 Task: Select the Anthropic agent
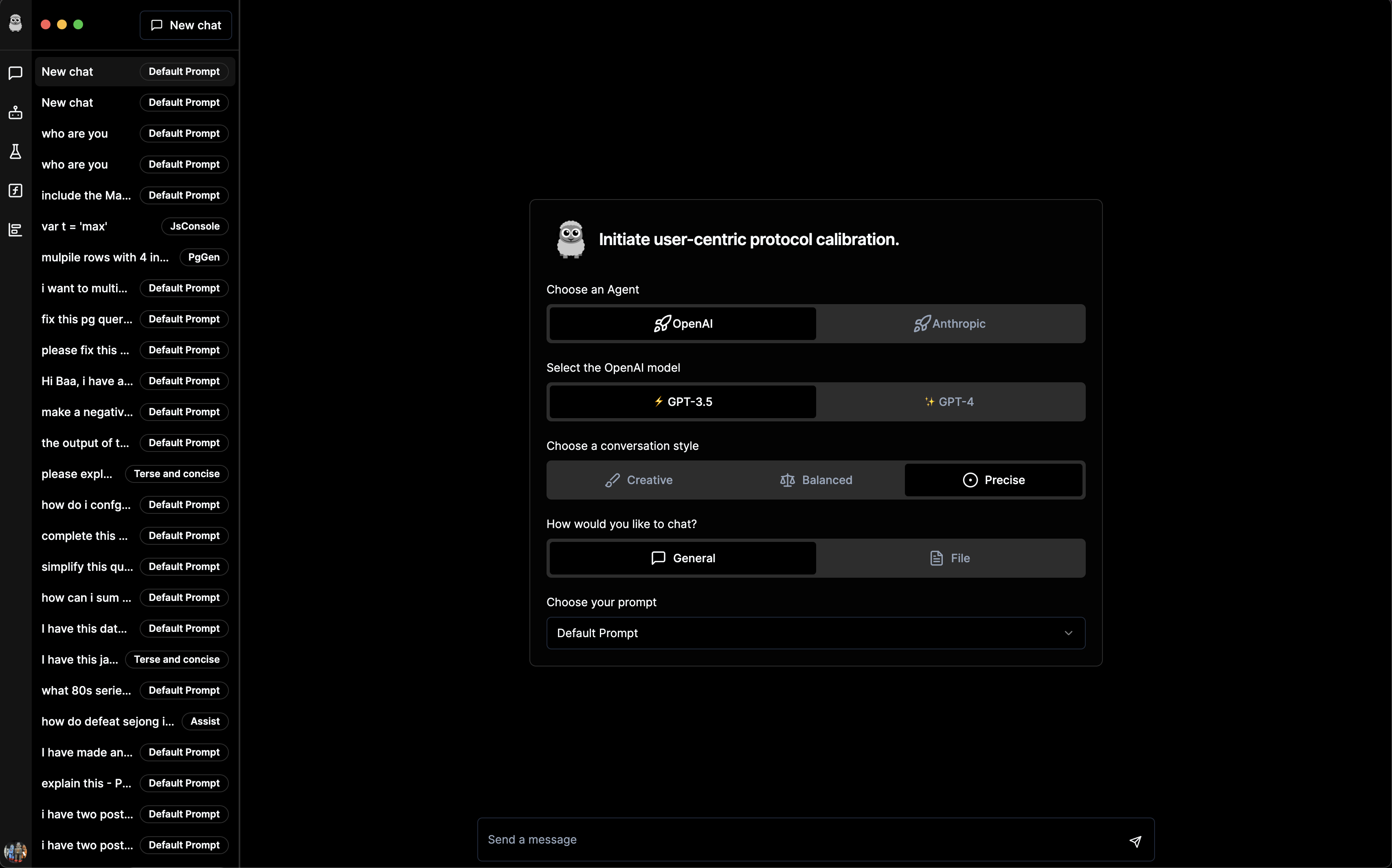tap(950, 324)
